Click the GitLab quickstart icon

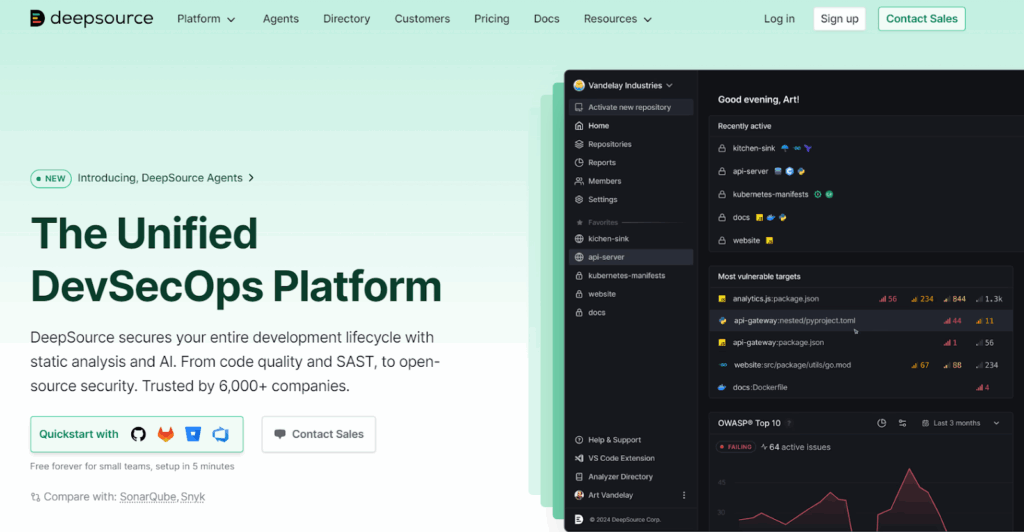(166, 434)
